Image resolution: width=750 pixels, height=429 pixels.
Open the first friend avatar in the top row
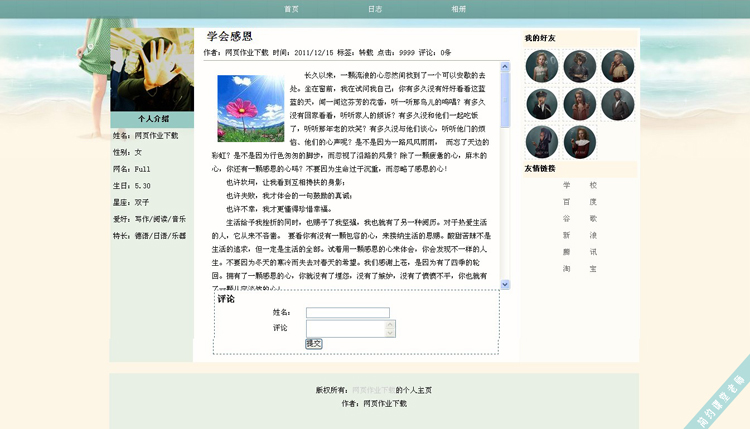click(542, 66)
